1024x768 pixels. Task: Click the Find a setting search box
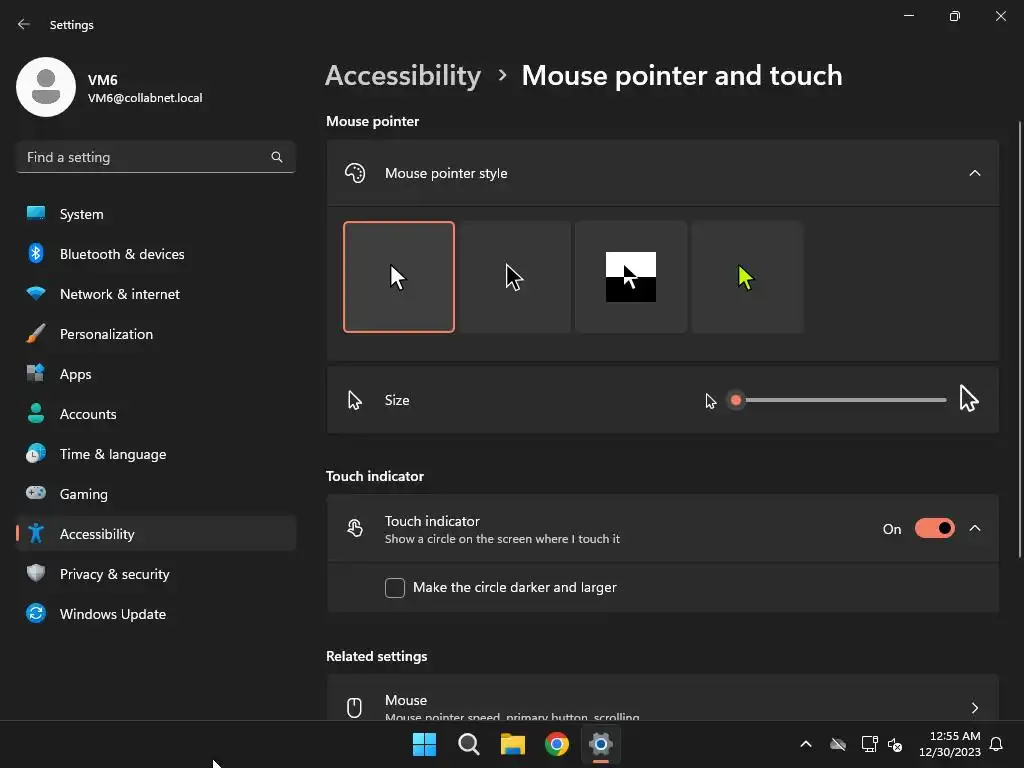[155, 157]
